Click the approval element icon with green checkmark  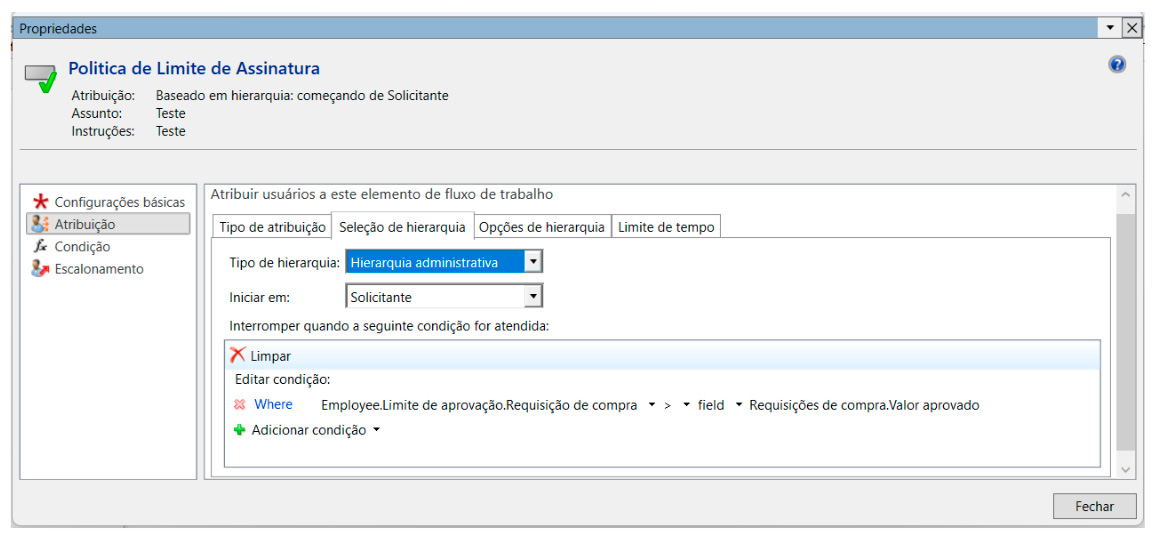41,78
